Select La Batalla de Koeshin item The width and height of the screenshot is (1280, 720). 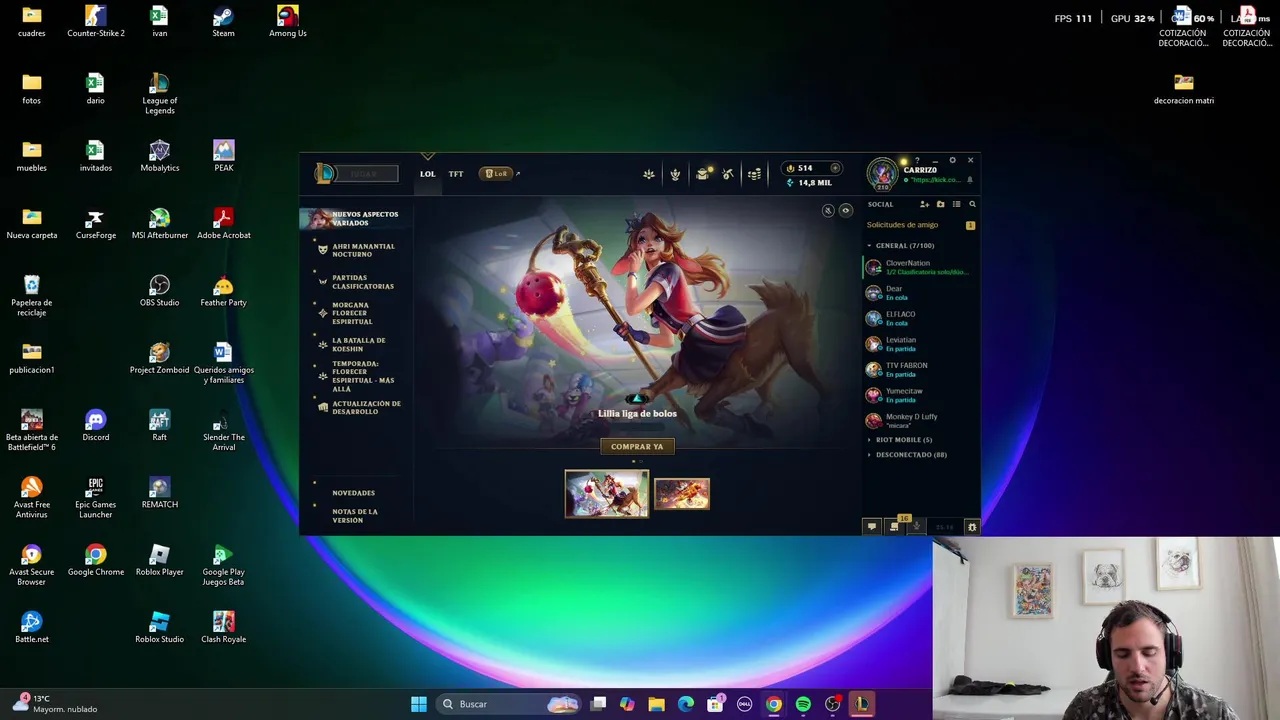pos(357,344)
